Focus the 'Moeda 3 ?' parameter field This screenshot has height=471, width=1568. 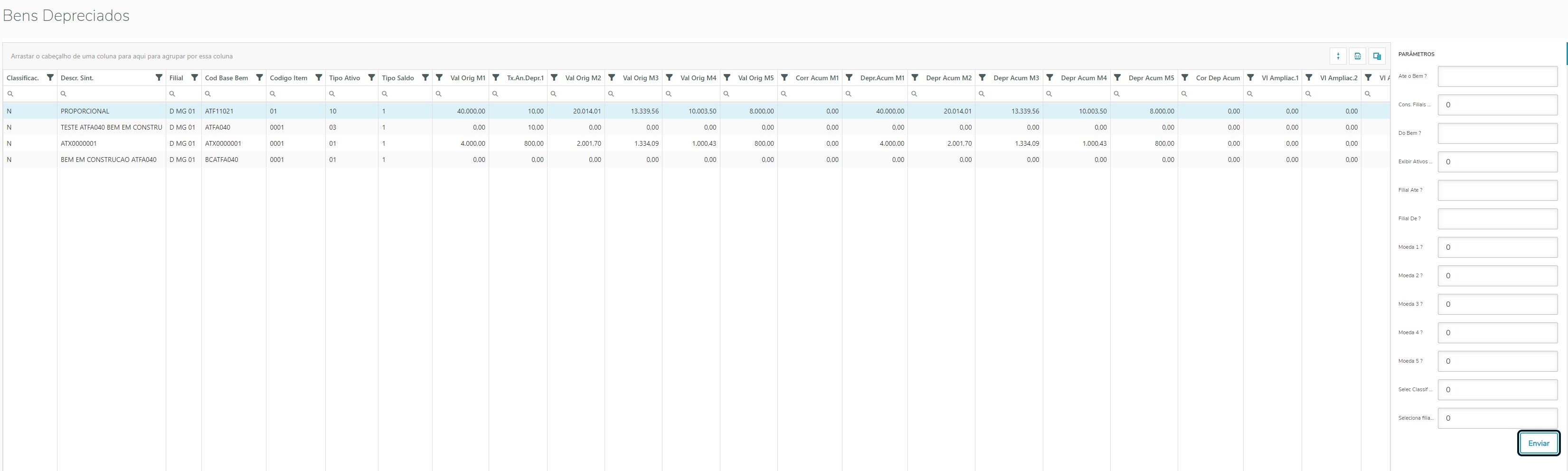(1497, 304)
